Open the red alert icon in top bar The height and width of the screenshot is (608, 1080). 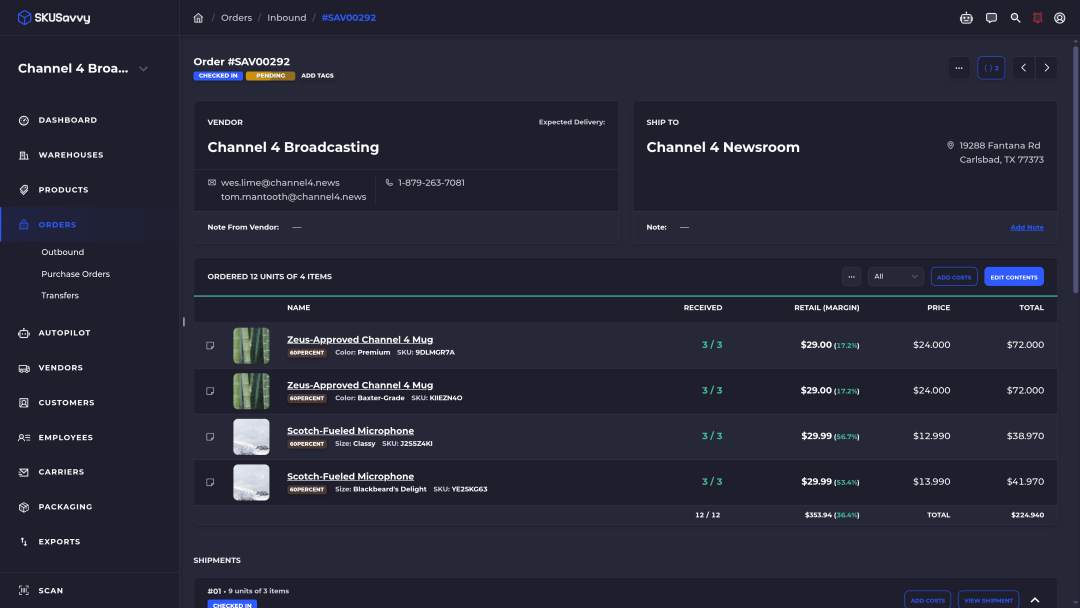pyautogui.click(x=1037, y=18)
